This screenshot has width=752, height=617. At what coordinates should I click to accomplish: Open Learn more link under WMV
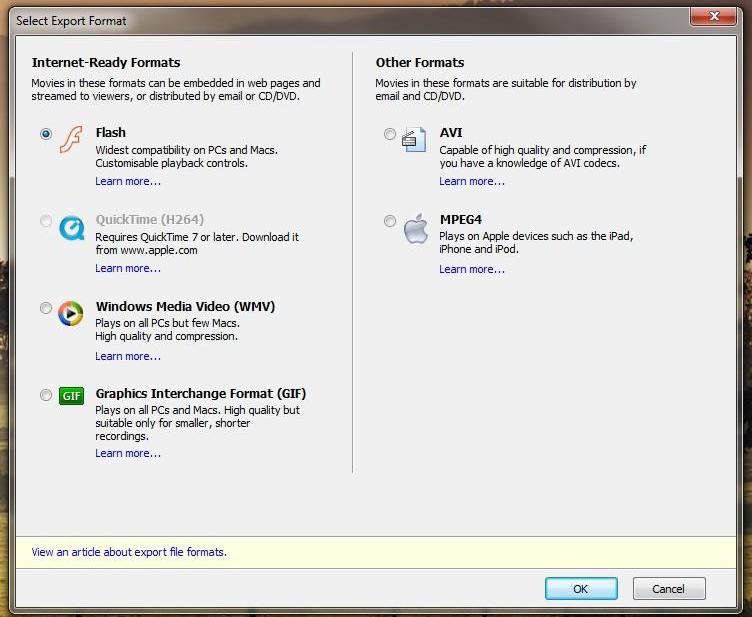tap(128, 356)
